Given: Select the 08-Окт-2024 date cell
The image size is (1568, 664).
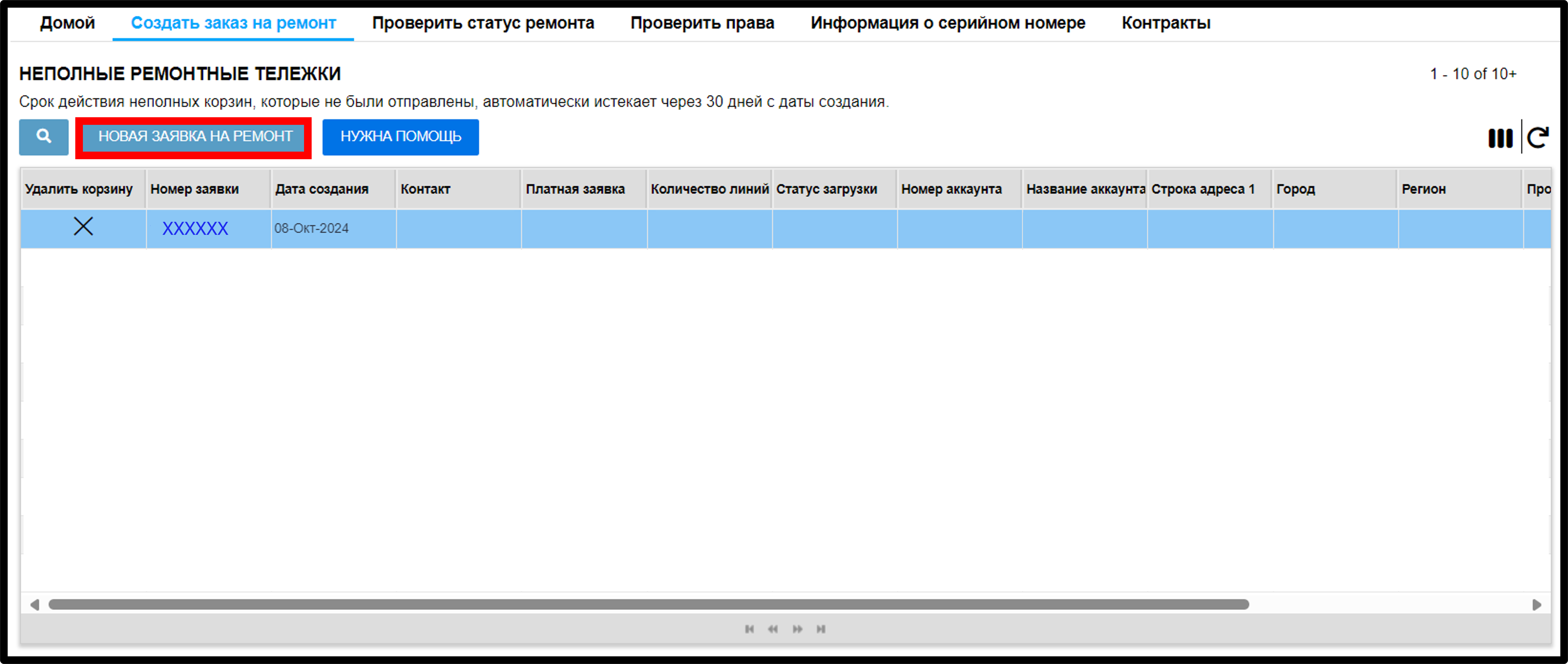Looking at the screenshot, I should pyautogui.click(x=334, y=229).
